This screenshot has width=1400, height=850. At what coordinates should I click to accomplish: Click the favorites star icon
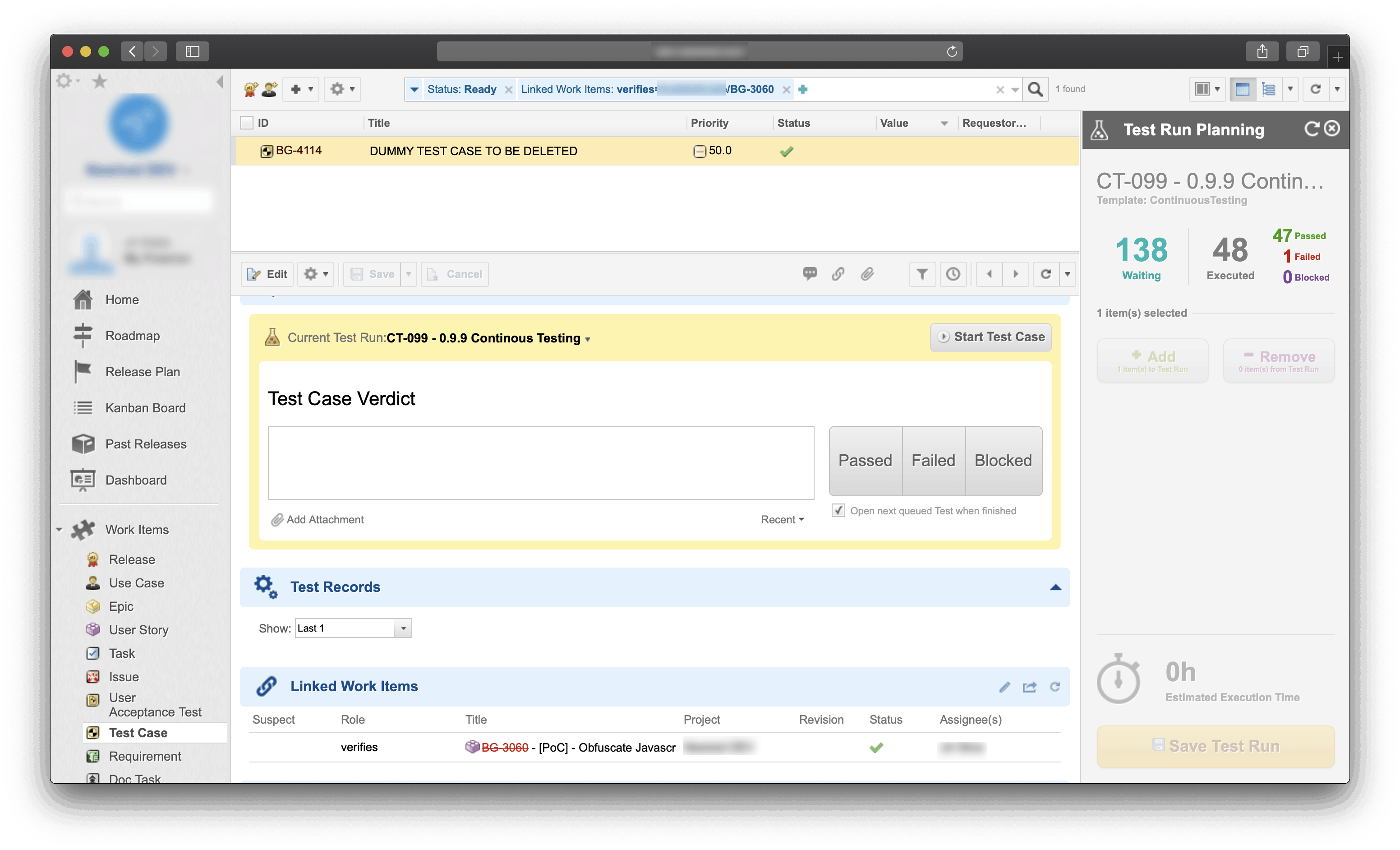tap(99, 81)
